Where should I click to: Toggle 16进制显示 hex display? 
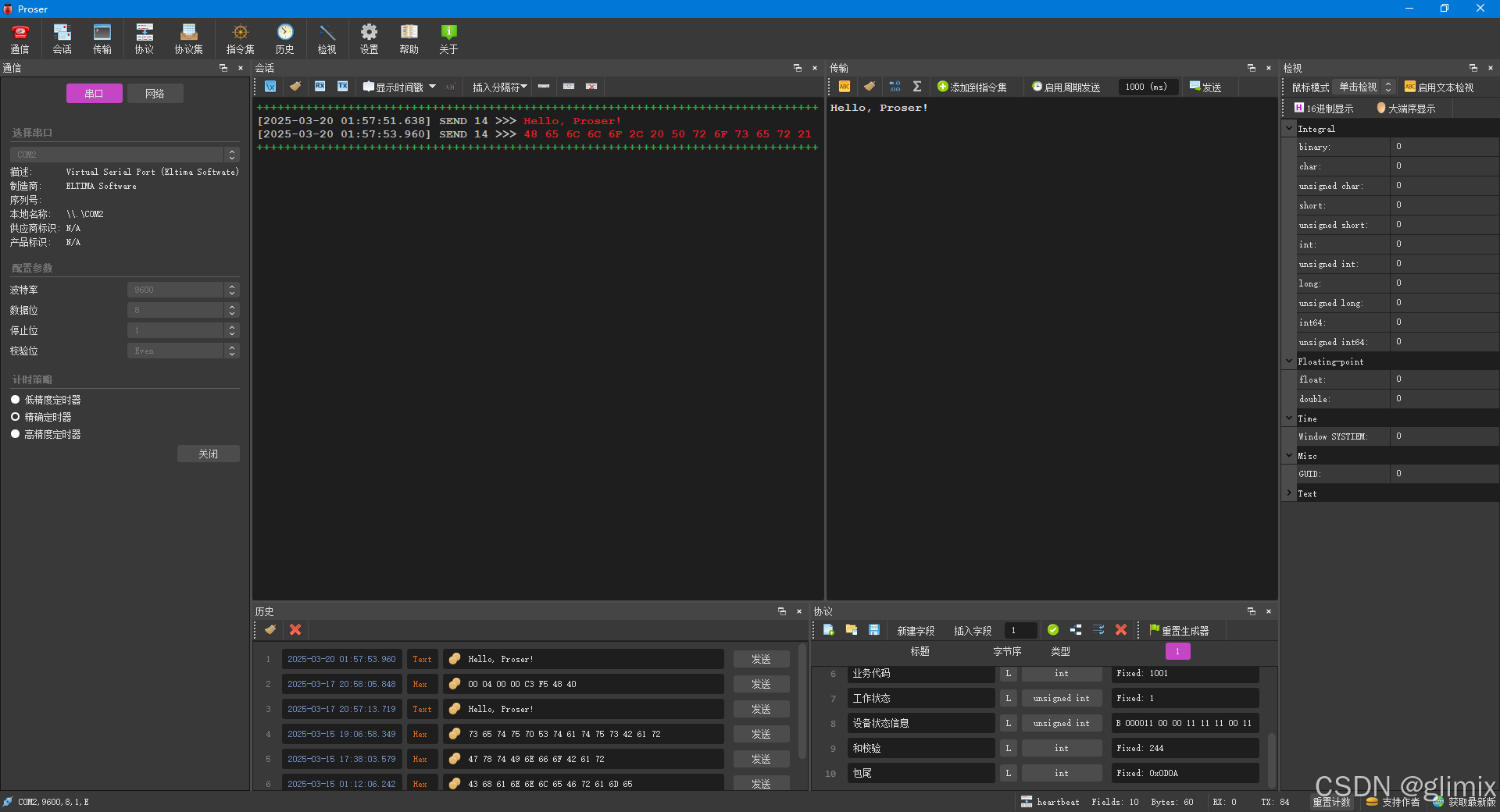(1323, 109)
